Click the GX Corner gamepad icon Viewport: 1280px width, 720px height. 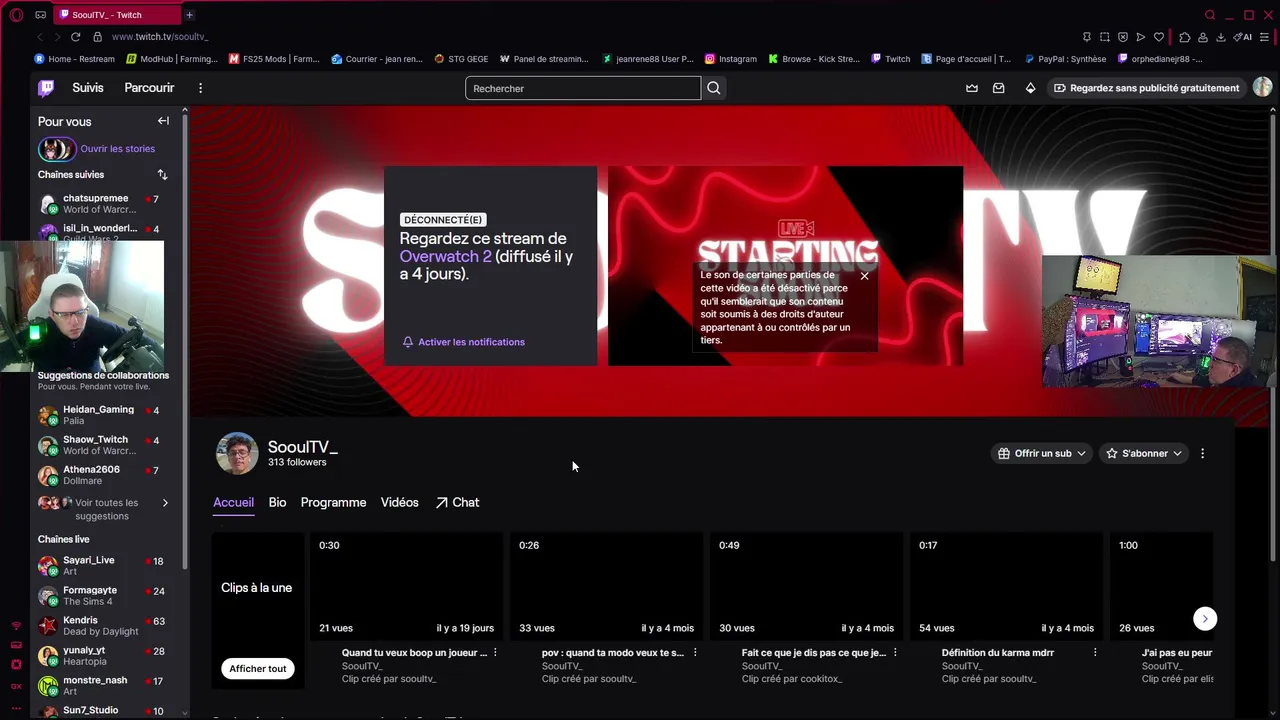coord(40,15)
